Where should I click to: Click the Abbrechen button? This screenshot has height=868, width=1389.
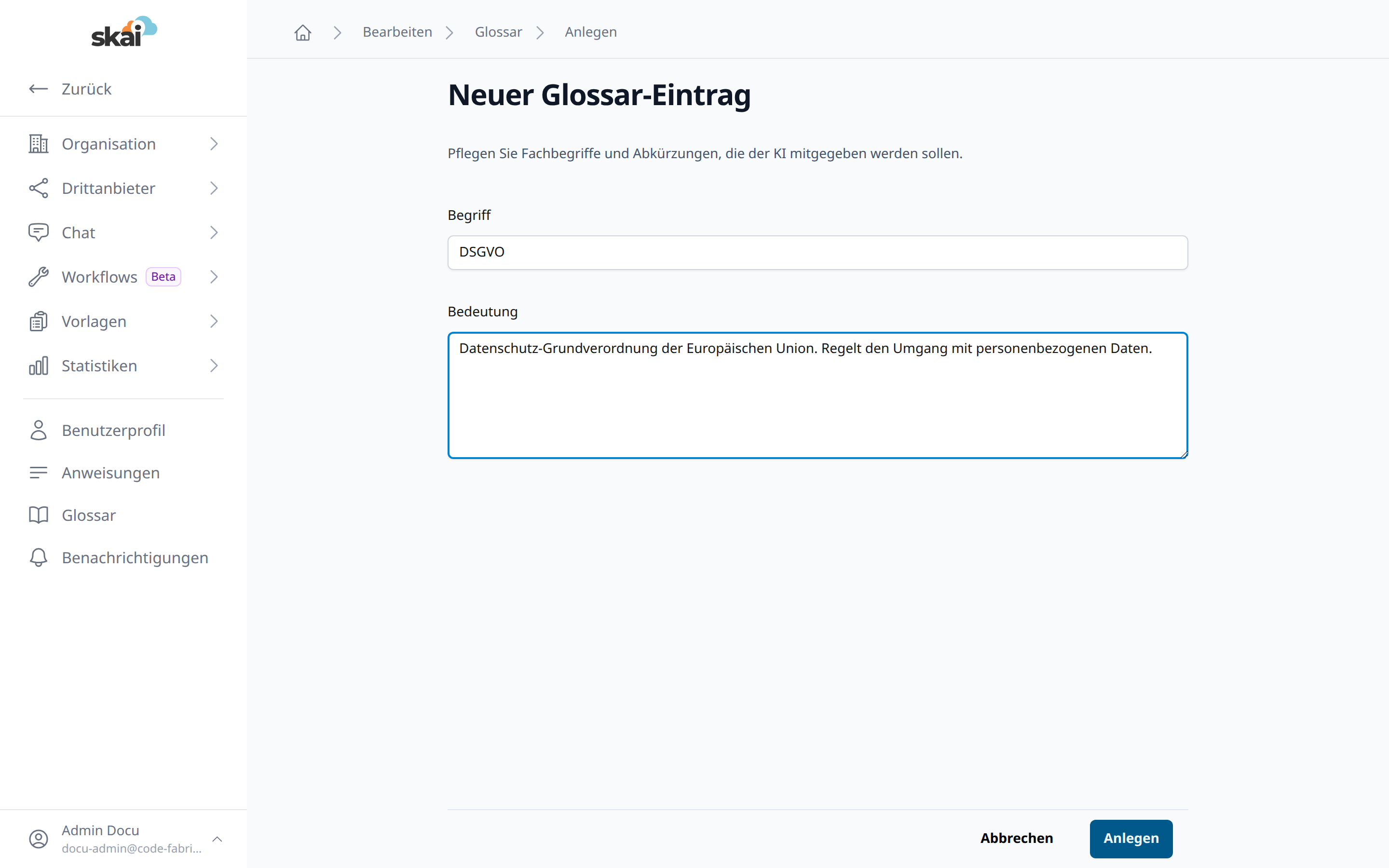coord(1017,838)
